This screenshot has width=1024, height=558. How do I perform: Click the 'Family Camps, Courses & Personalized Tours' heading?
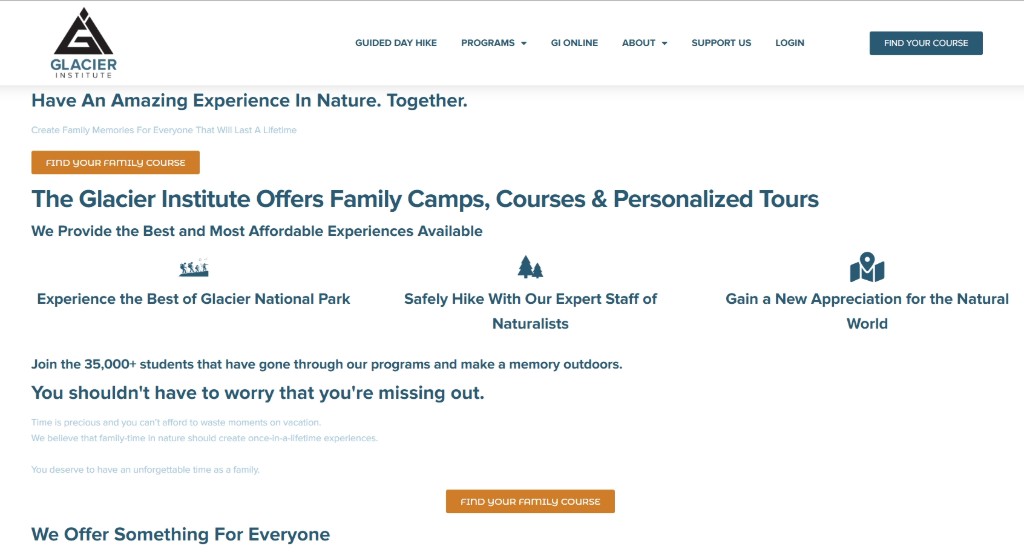click(x=424, y=199)
